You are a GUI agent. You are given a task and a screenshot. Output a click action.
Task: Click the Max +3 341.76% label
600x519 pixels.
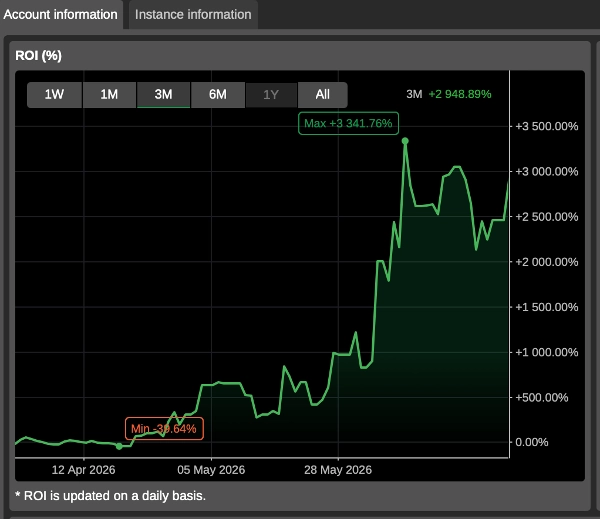348,123
